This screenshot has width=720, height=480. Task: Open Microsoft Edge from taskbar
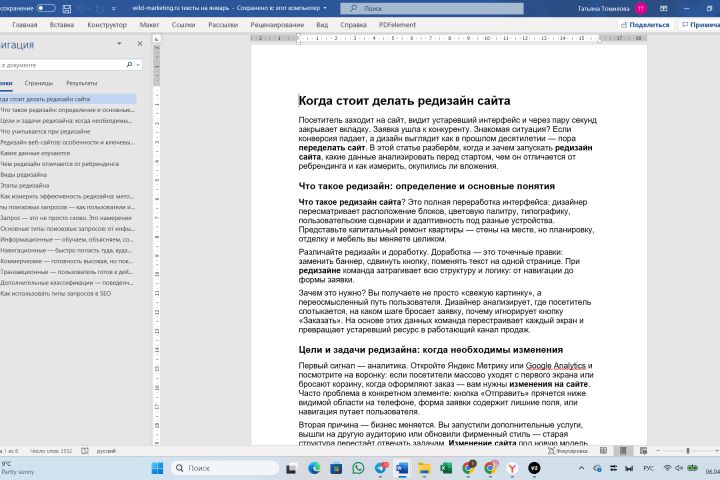[x=314, y=468]
